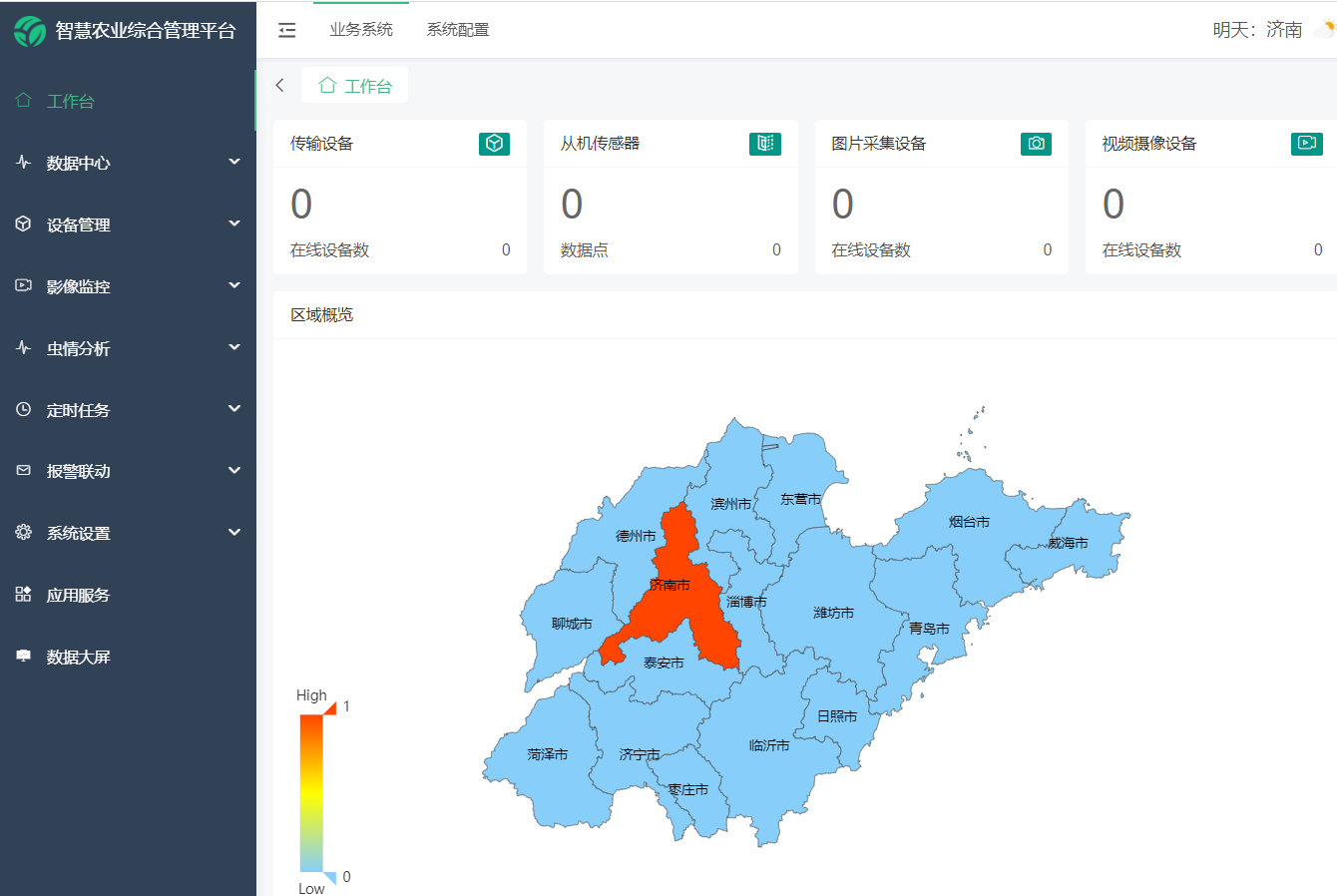Click the 传输设备 card title

tap(321, 144)
